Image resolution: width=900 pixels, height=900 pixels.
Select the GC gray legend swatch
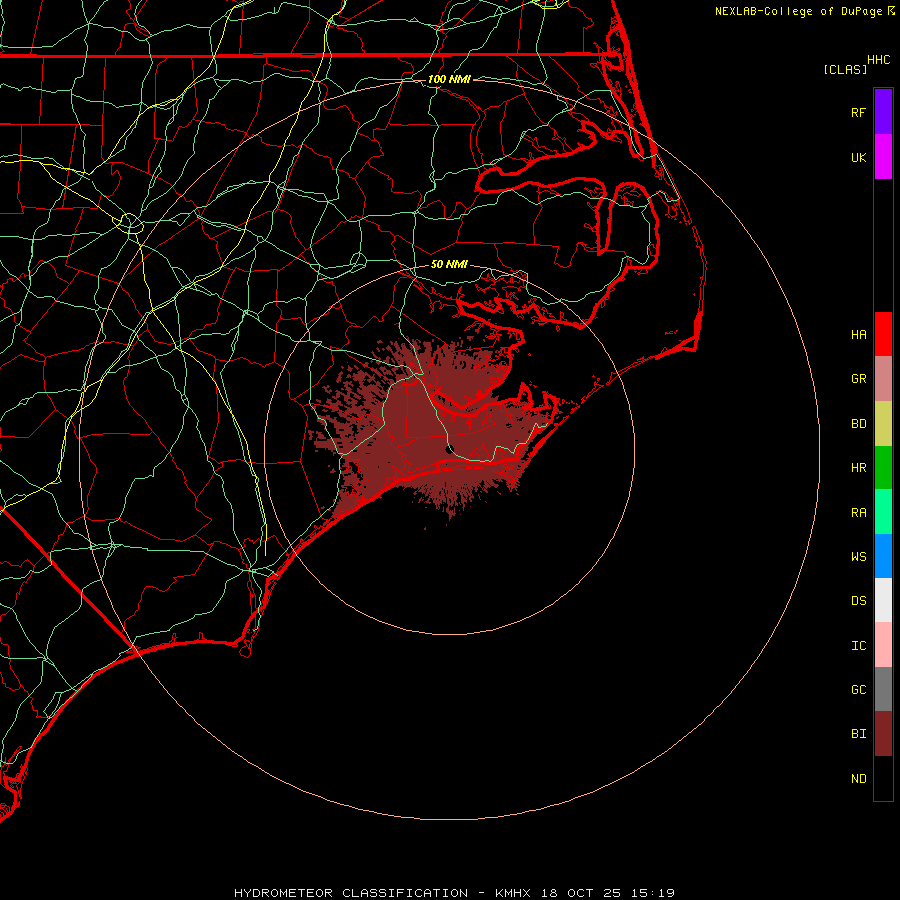pyautogui.click(x=883, y=689)
